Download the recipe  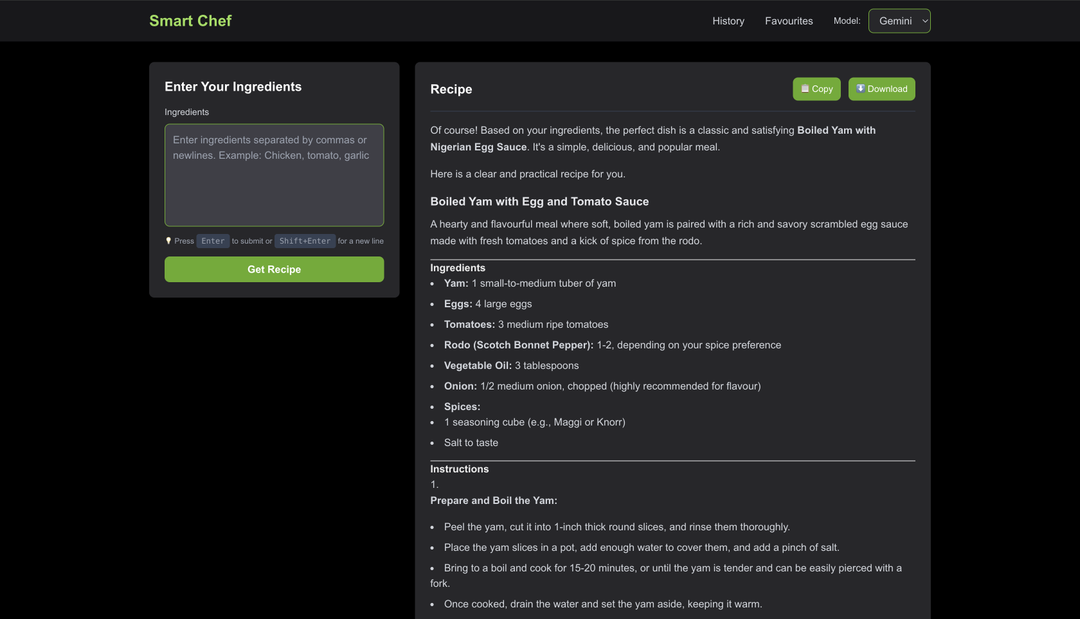click(x=881, y=88)
